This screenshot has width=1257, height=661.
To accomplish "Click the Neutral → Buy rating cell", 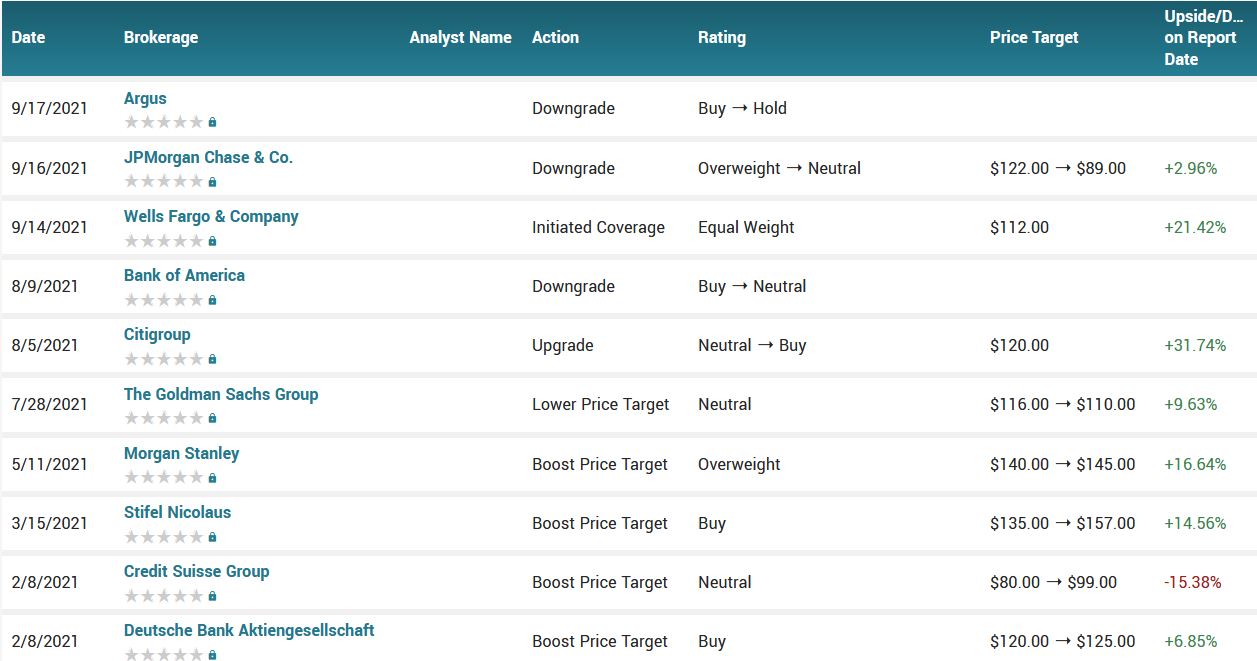I will (752, 345).
